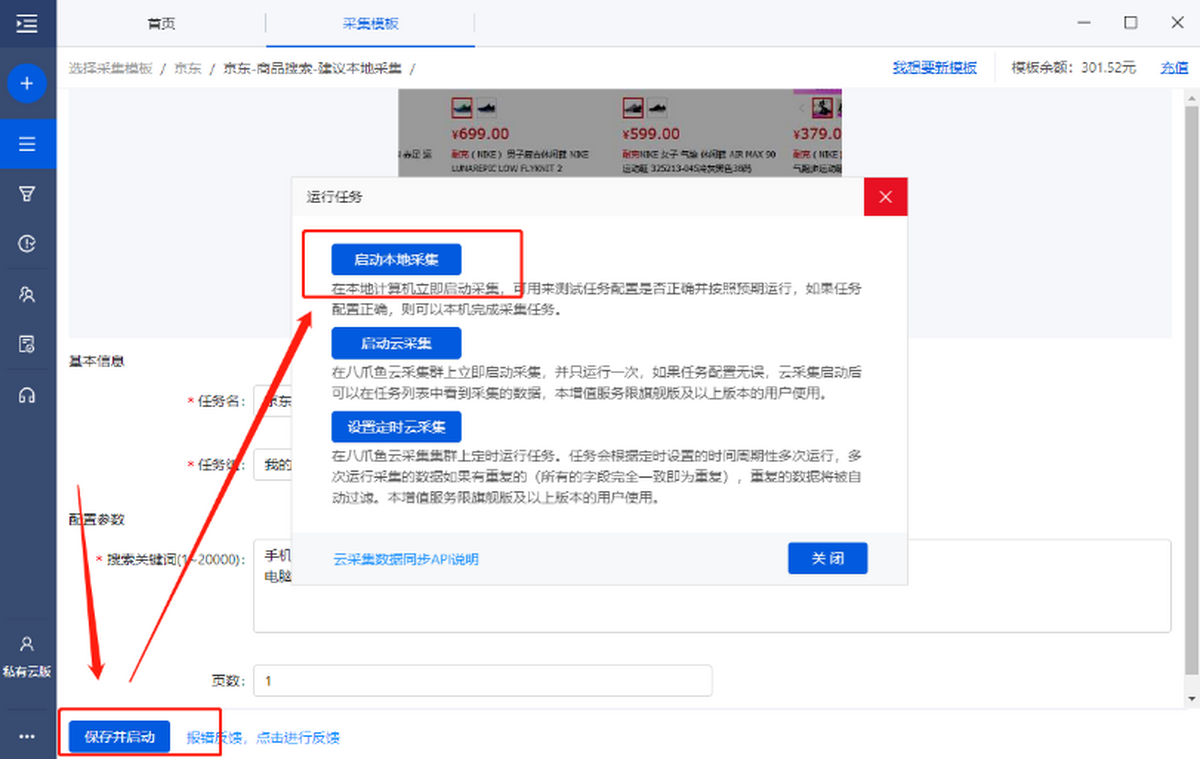Switch to the 首页 tab
The width and height of the screenshot is (1200, 759).
[161, 23]
